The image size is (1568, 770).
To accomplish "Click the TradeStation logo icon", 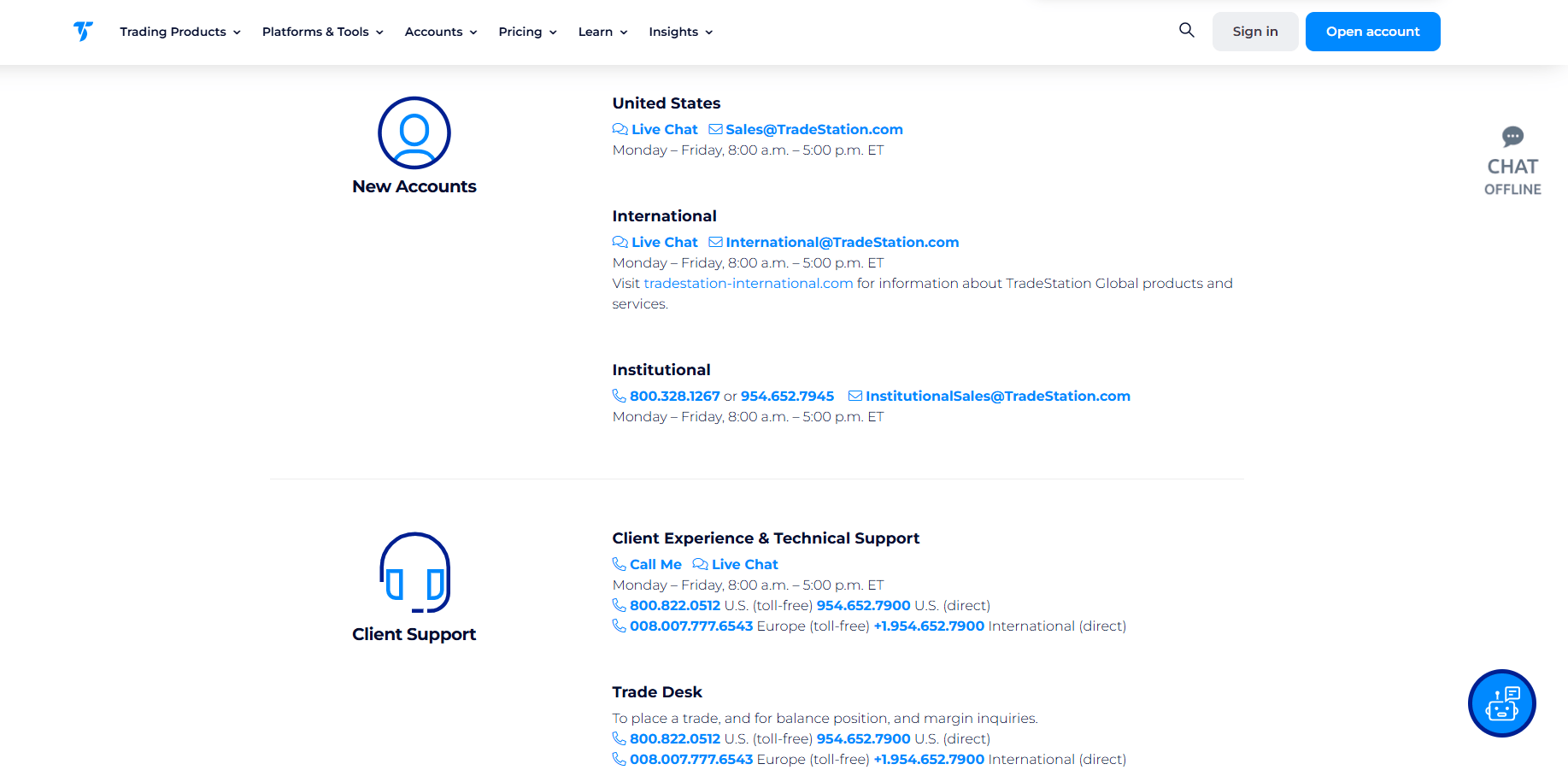I will [x=83, y=32].
